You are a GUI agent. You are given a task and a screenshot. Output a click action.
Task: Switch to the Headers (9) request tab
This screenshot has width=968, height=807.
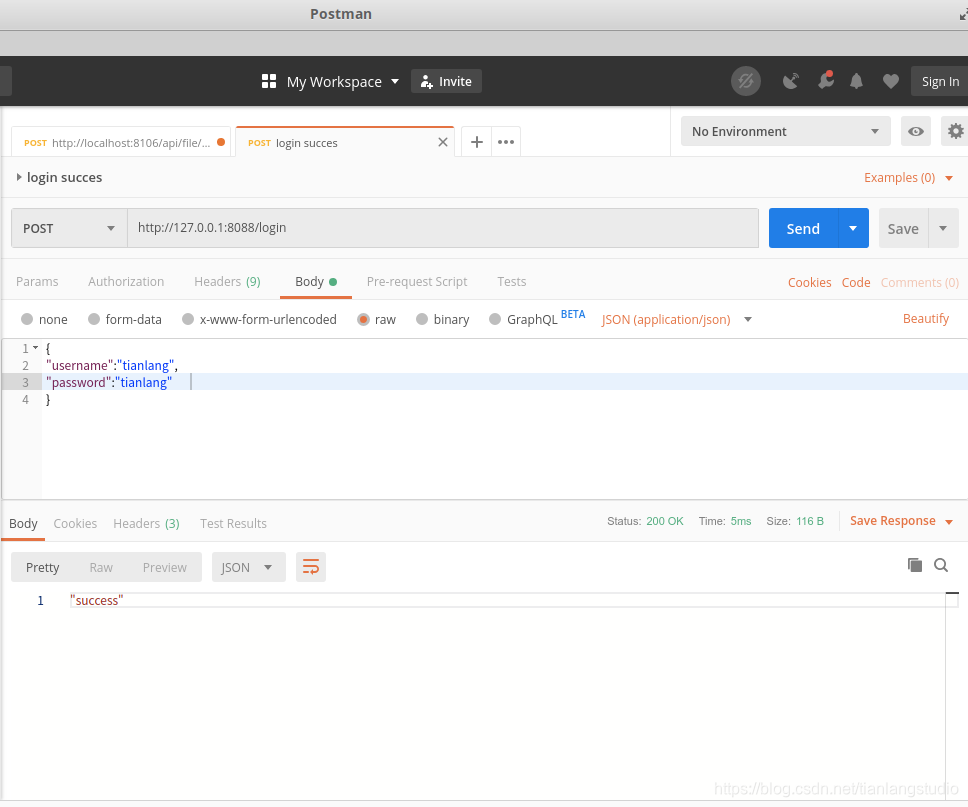click(x=227, y=282)
